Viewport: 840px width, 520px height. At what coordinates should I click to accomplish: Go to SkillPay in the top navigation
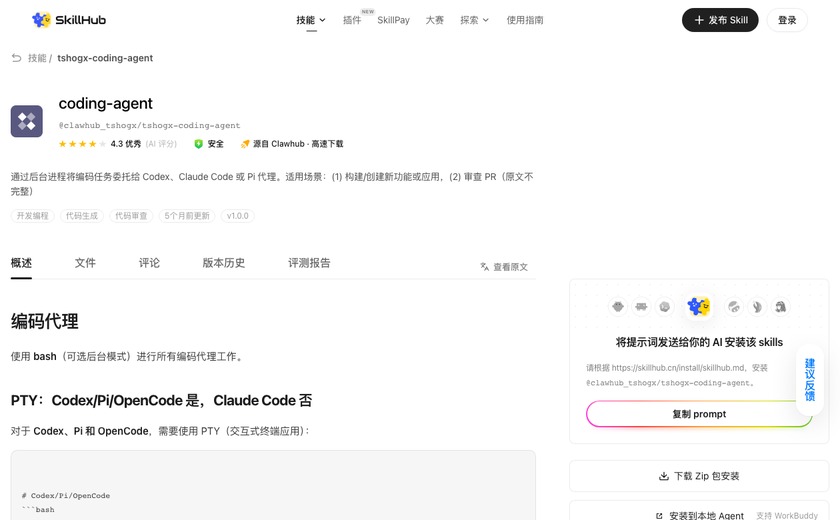coord(393,20)
